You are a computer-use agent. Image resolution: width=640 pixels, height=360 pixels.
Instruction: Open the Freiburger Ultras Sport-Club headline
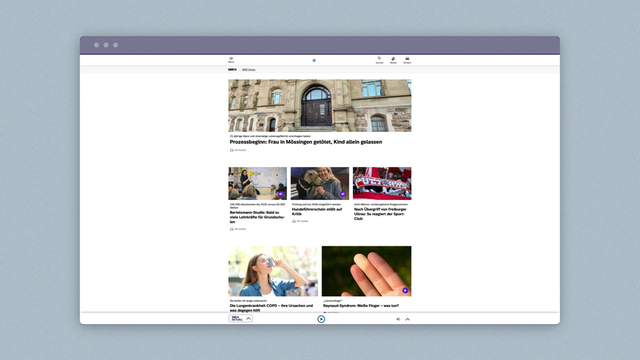point(380,214)
